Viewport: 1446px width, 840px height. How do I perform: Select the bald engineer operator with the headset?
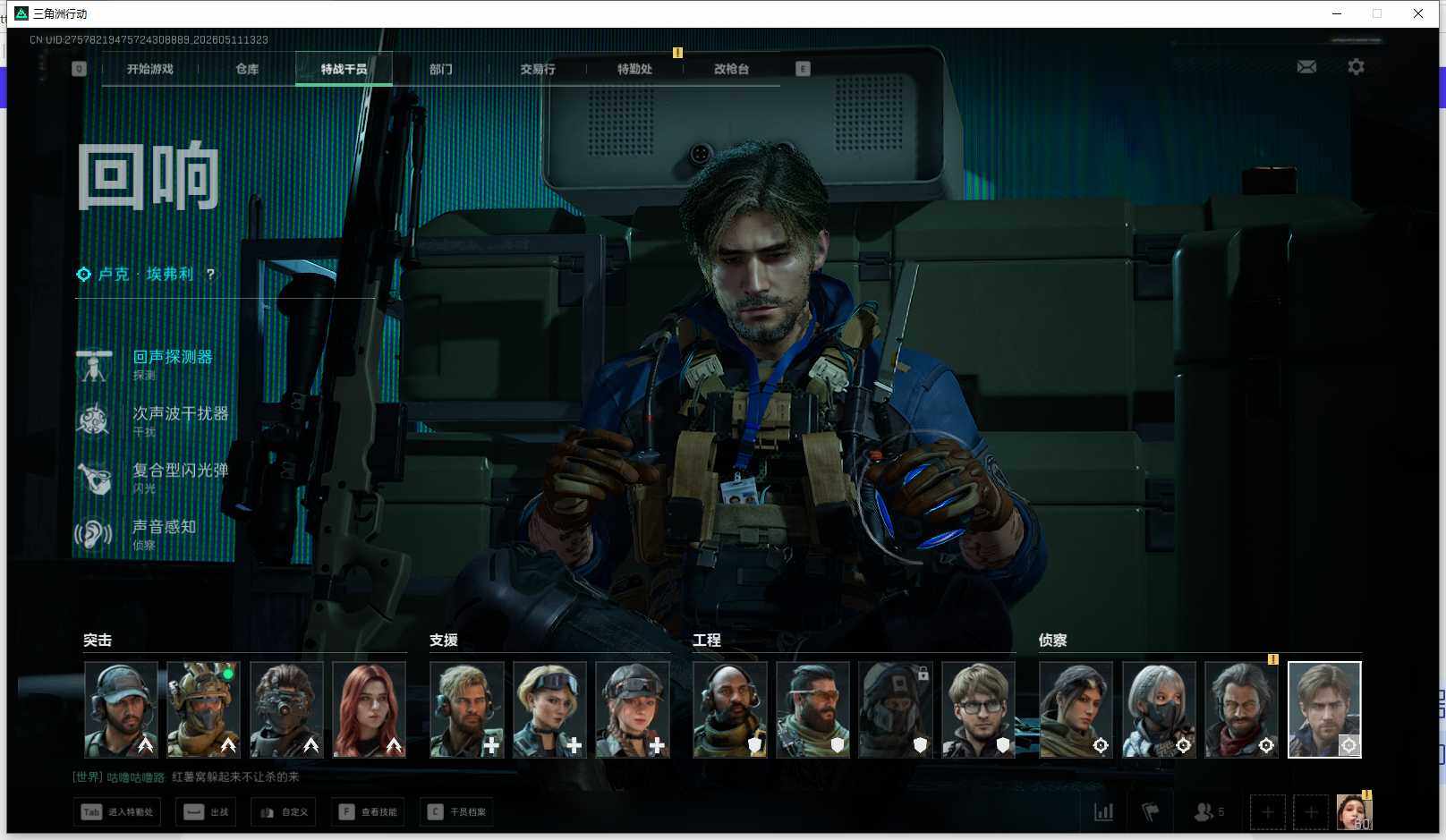click(730, 709)
